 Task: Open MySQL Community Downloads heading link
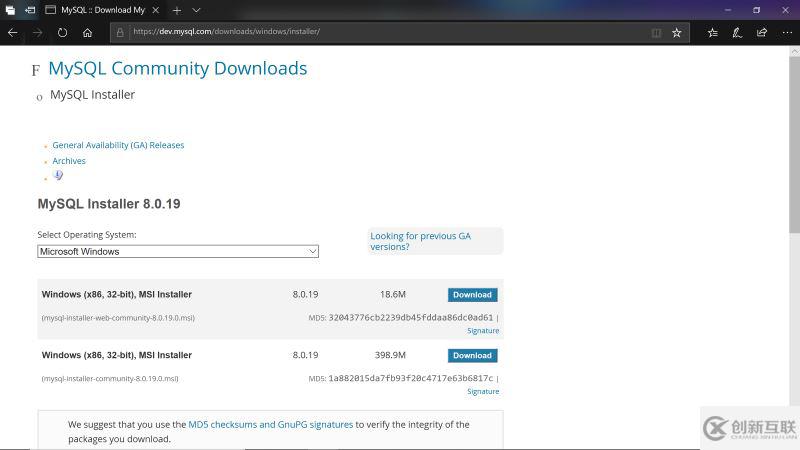click(x=178, y=68)
